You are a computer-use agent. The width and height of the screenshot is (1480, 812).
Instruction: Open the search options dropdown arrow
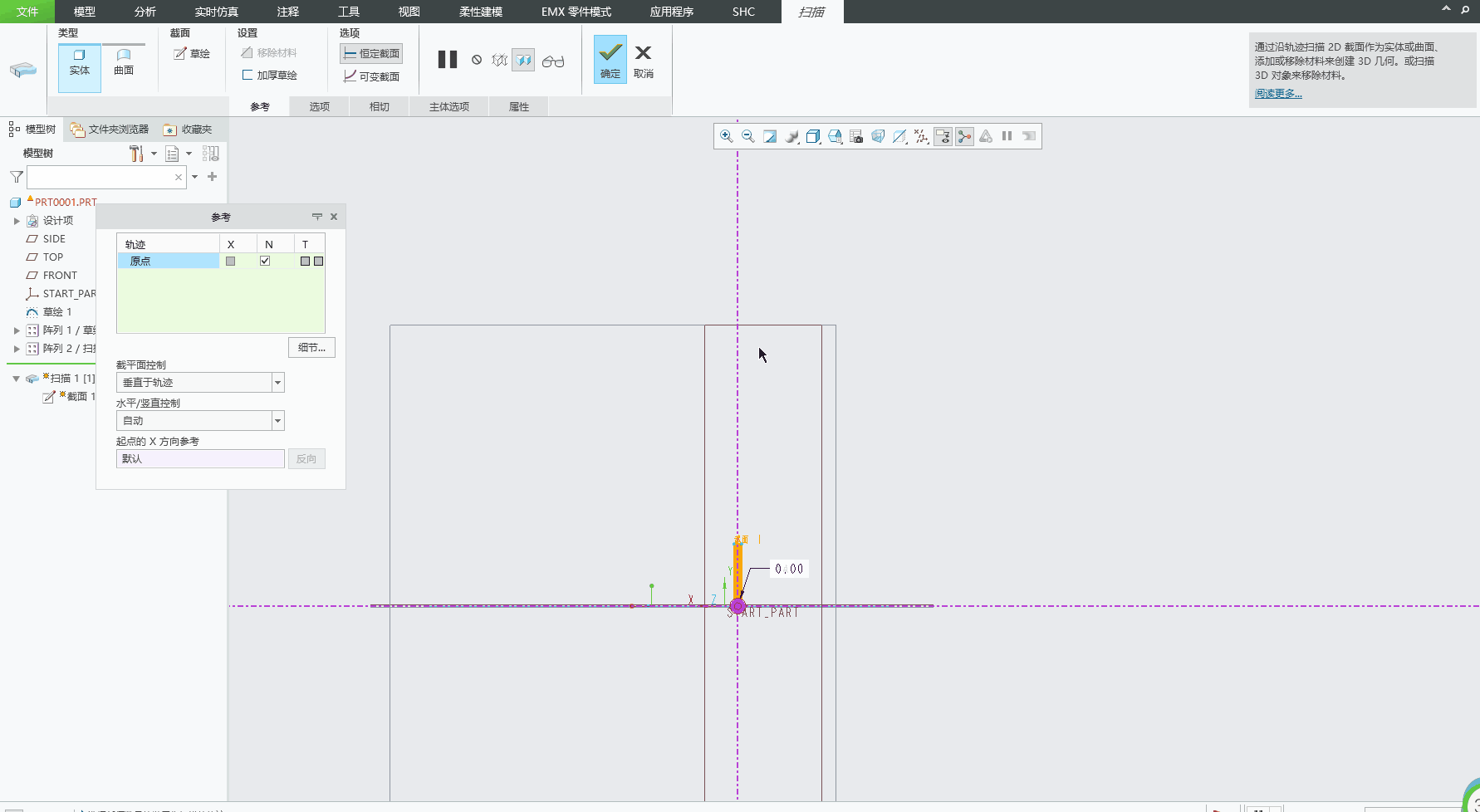[195, 177]
